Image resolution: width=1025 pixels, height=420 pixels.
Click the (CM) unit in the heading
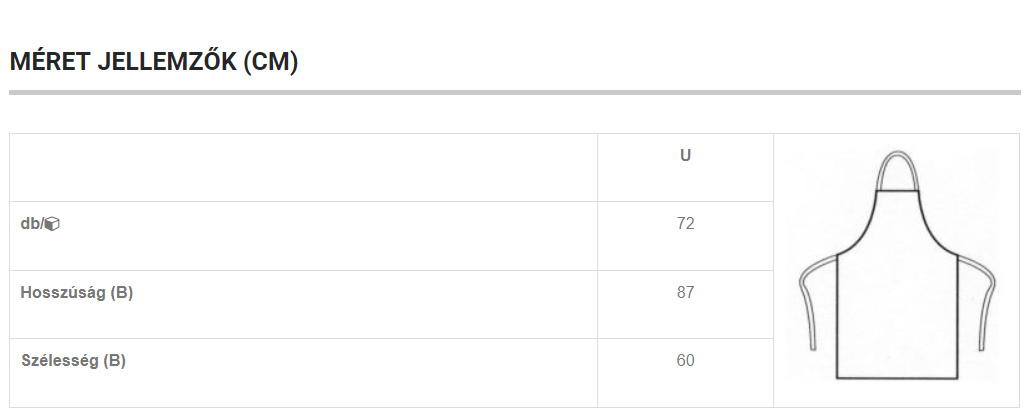[x=271, y=62]
